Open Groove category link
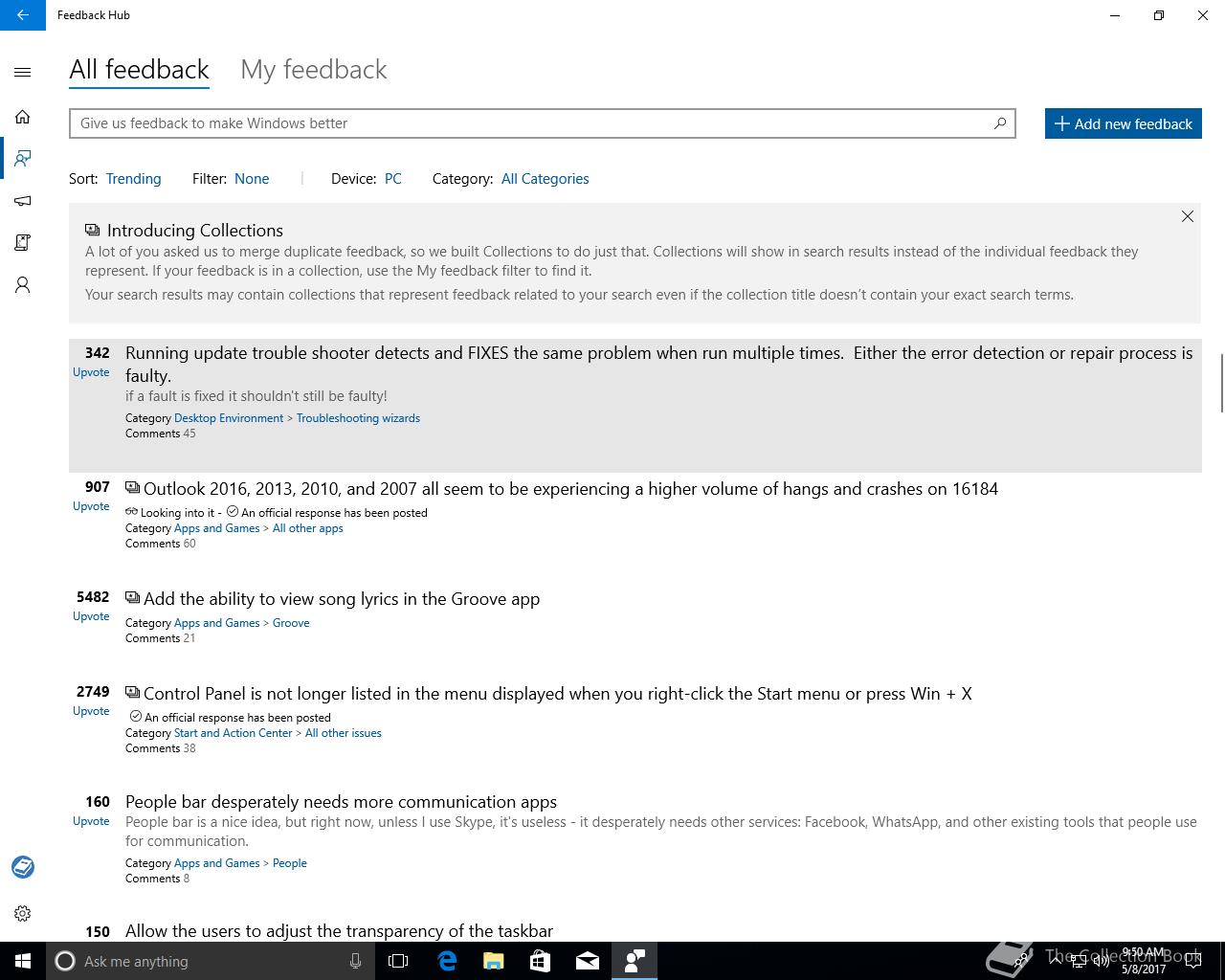This screenshot has height=980, width=1225. pyautogui.click(x=291, y=623)
